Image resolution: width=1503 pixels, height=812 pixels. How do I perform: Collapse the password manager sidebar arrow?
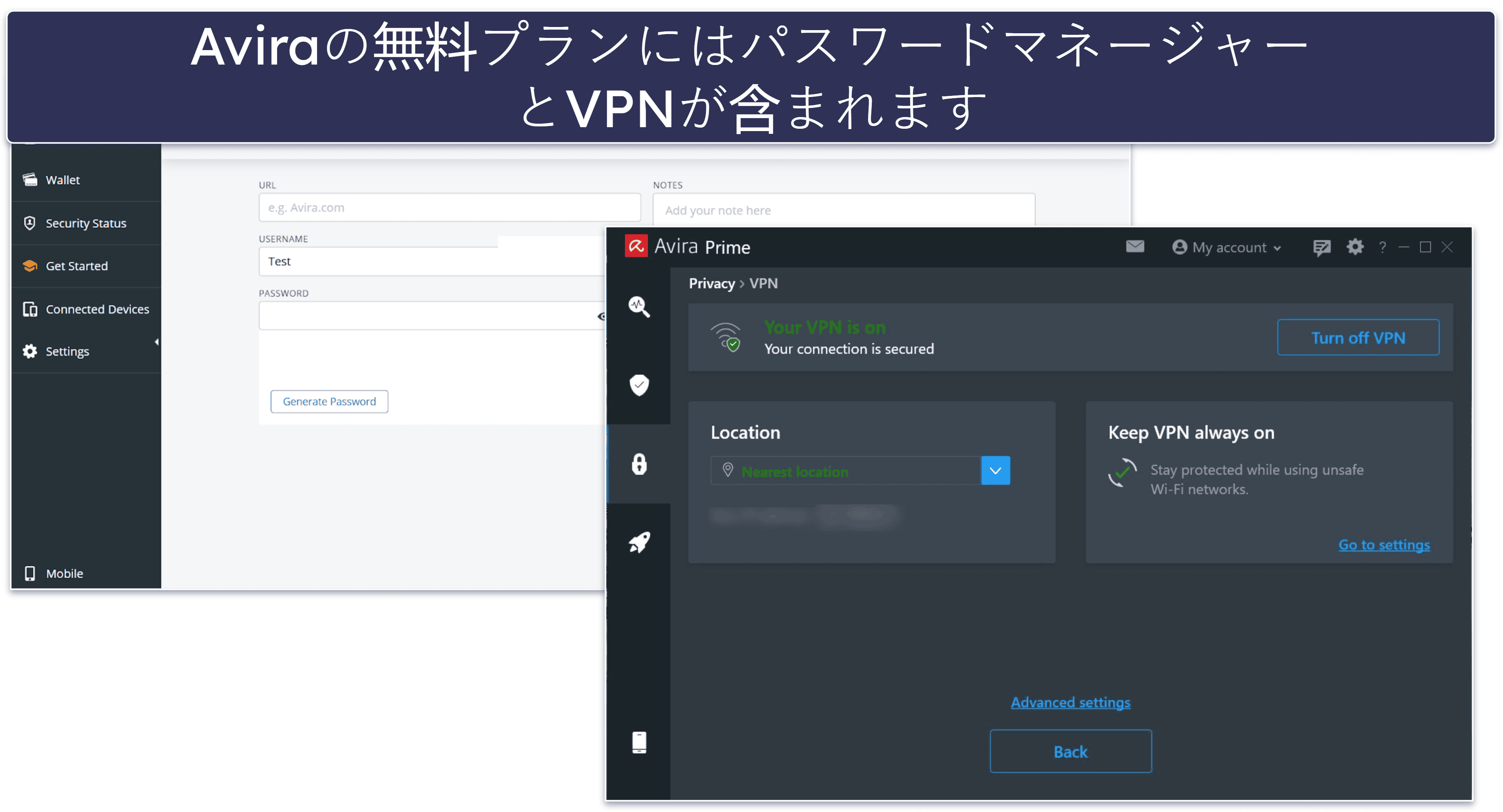[156, 342]
